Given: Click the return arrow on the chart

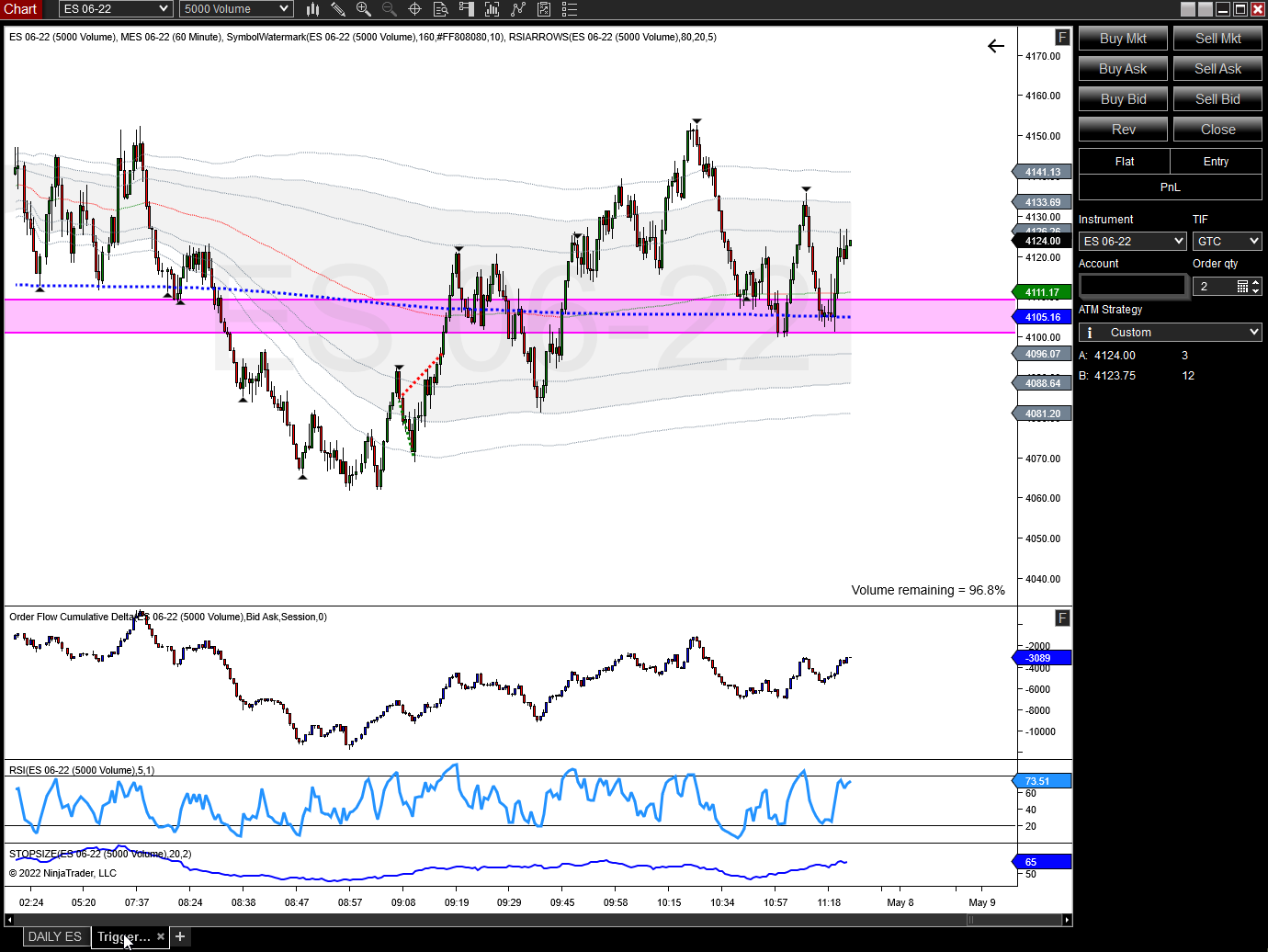Looking at the screenshot, I should tap(996, 46).
